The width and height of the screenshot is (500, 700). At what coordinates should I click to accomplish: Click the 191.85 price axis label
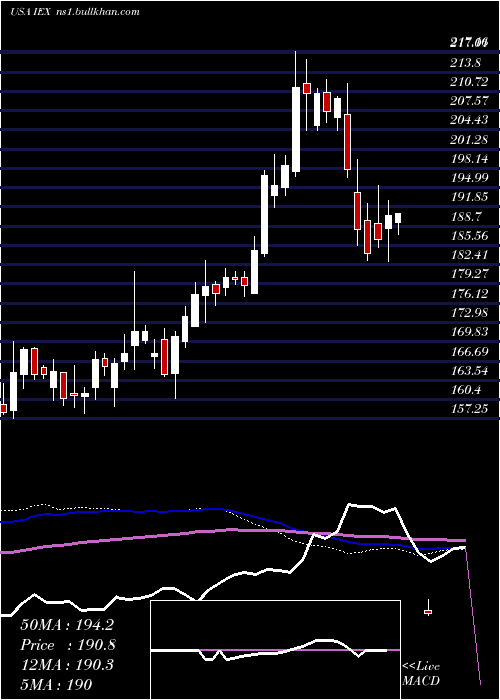[469, 197]
